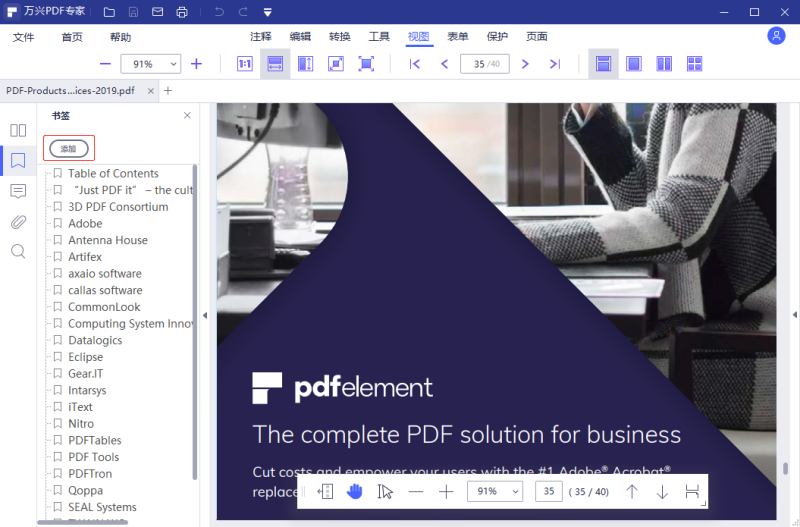Screen dimensions: 800x527
Task: Open the 帮助 menu
Action: (120, 37)
